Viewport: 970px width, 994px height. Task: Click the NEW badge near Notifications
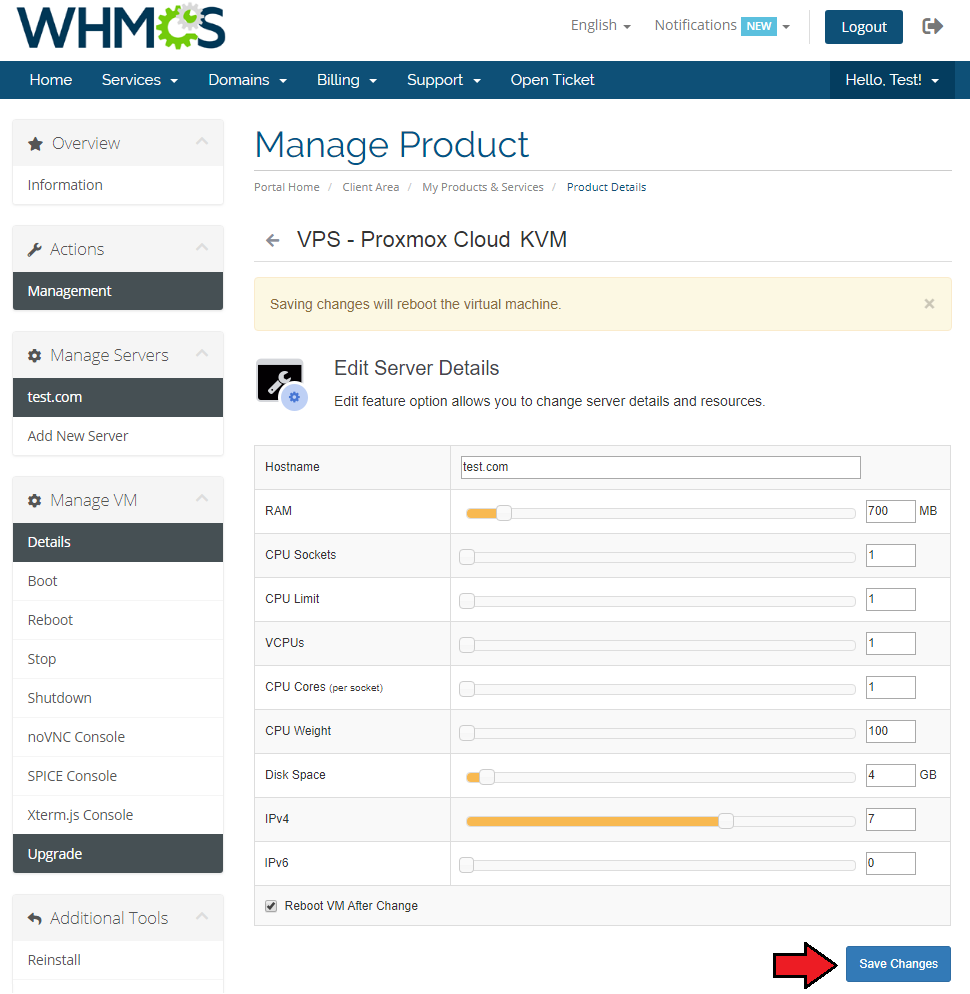click(x=758, y=26)
